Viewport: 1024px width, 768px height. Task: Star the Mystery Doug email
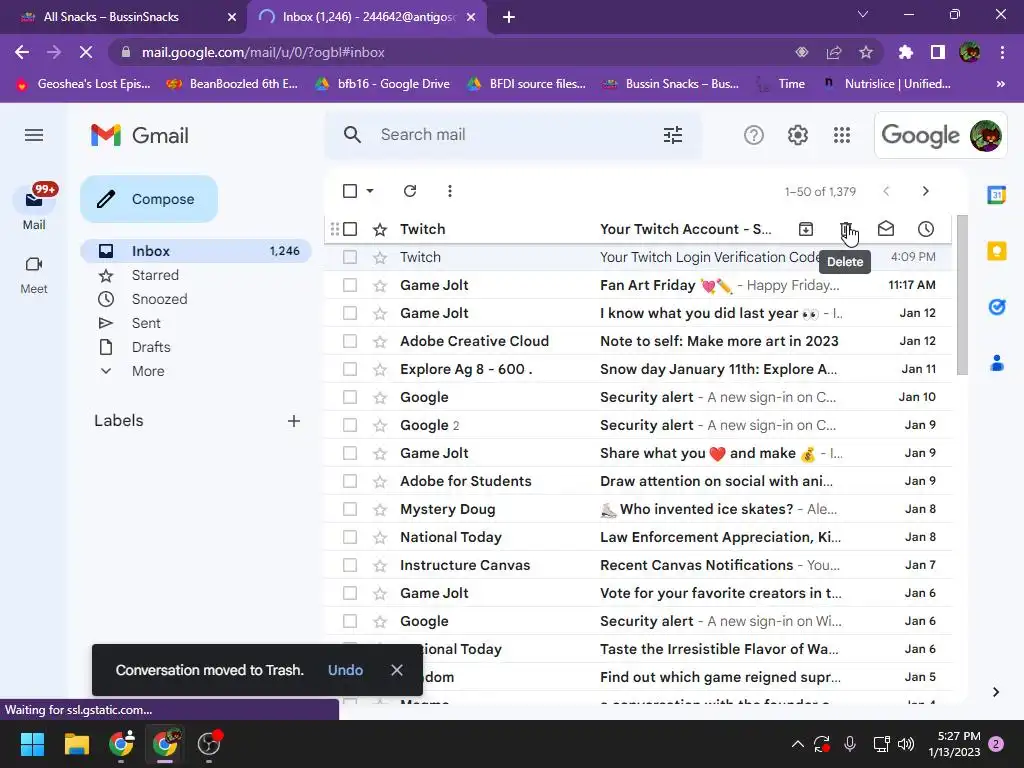pyautogui.click(x=380, y=509)
